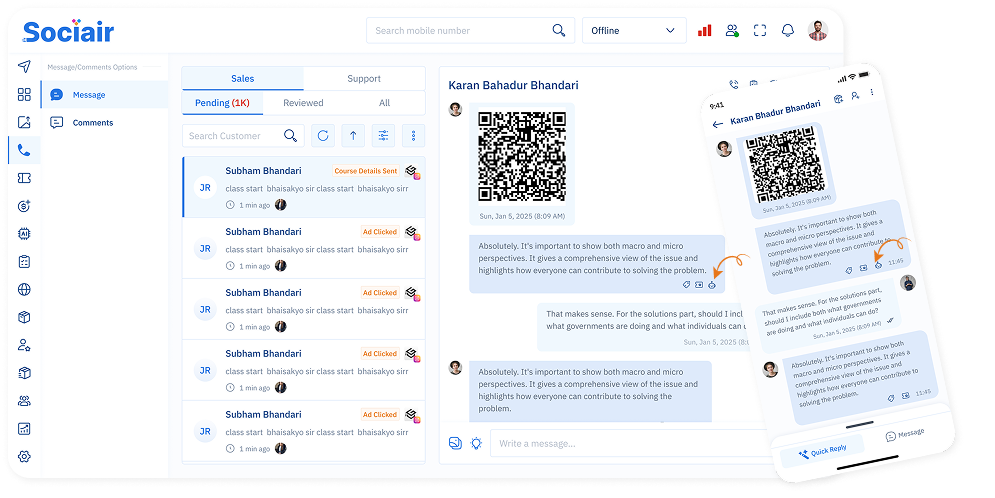Click the AI chip icon in left sidebar

point(24,233)
